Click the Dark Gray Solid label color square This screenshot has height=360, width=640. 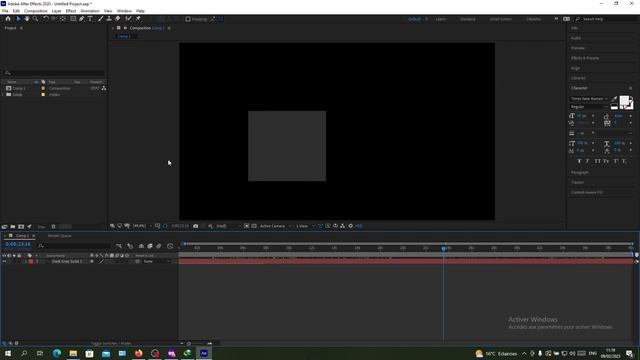tap(31, 261)
